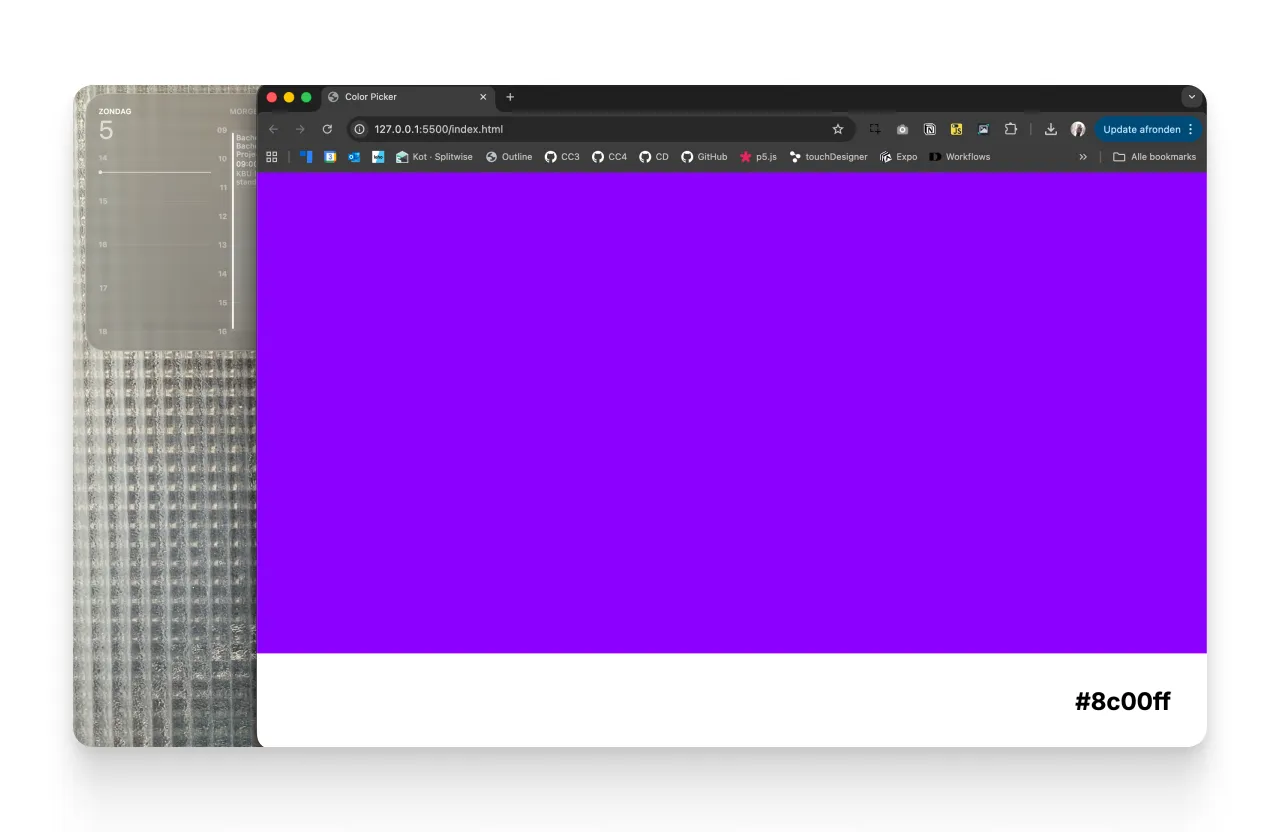The image size is (1280, 832).
Task: Click the yellow JS extension icon
Action: point(956,129)
